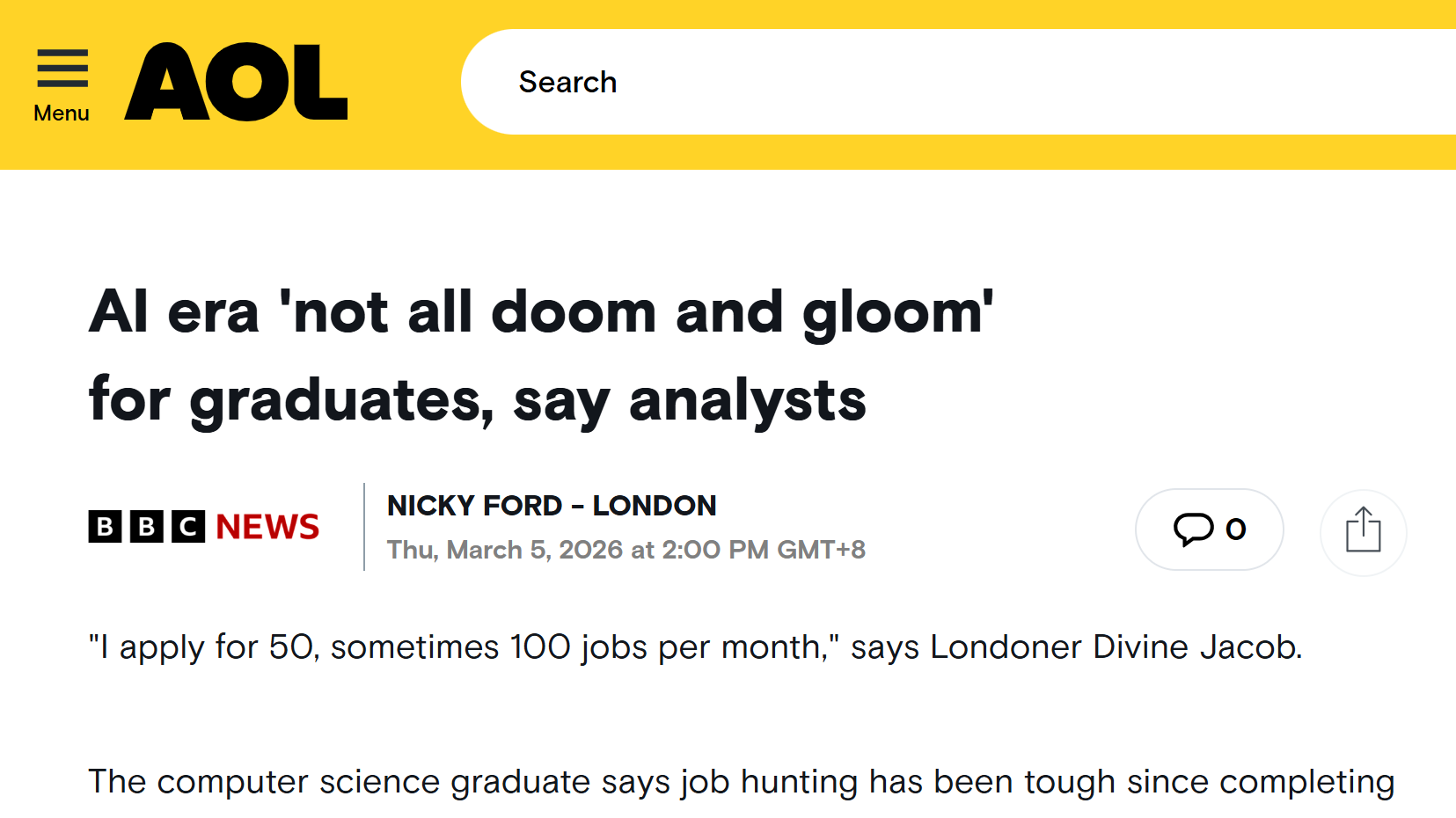Click the BBC News source logo
1456x818 pixels.
(203, 527)
